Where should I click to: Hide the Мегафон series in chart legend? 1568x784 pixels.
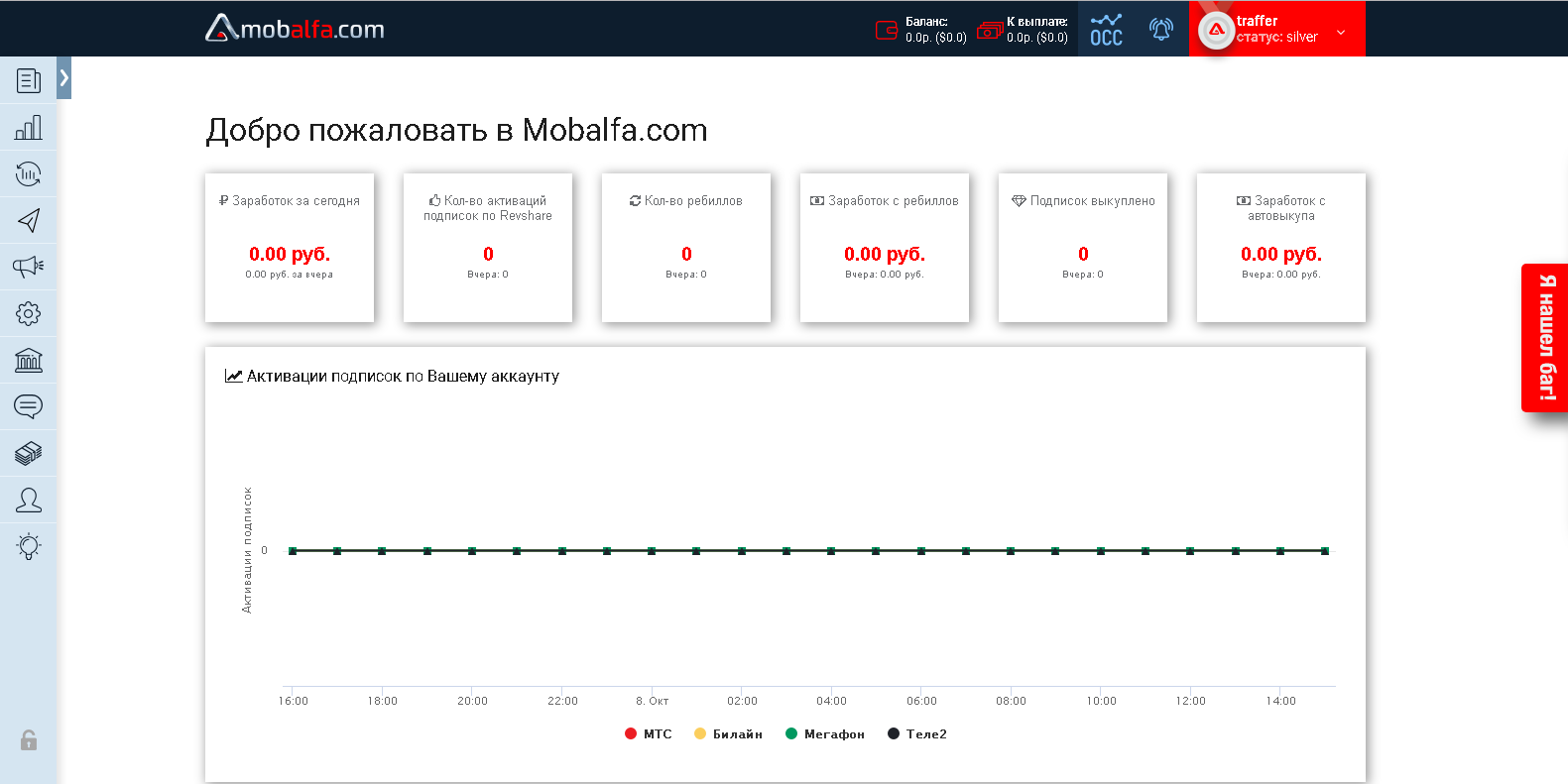[x=825, y=734]
